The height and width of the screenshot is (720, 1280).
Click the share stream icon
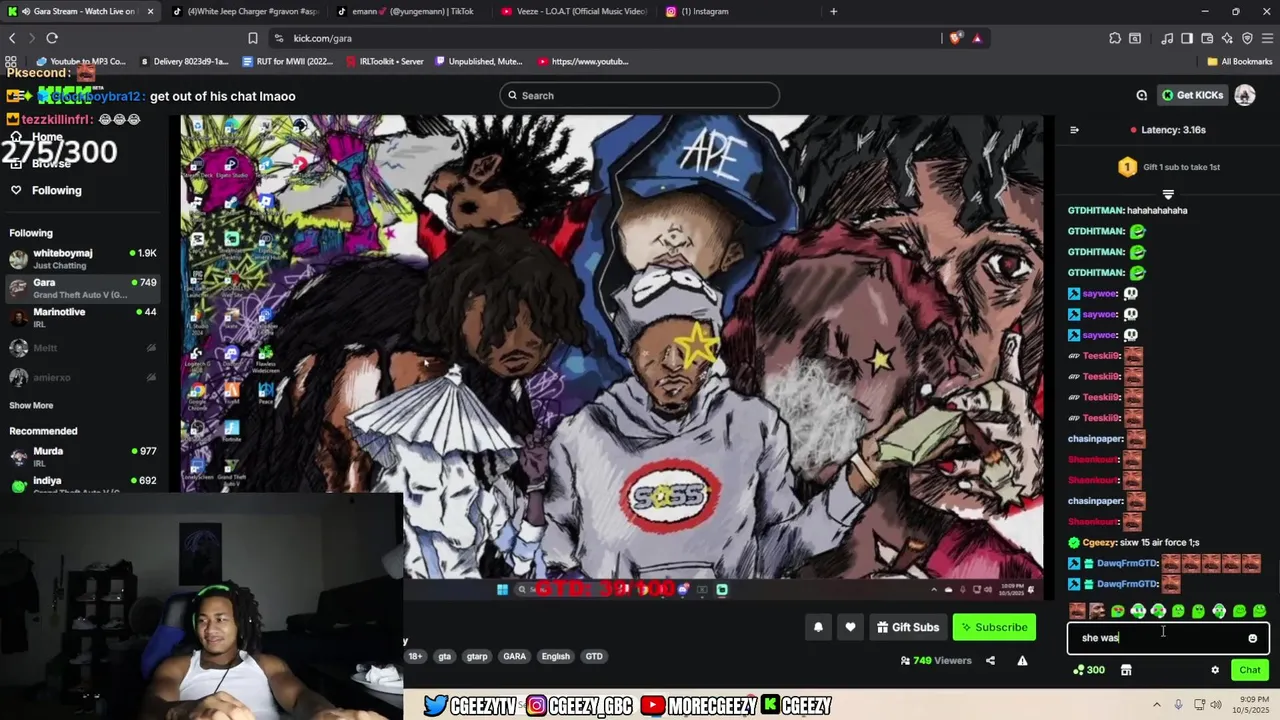(x=990, y=660)
